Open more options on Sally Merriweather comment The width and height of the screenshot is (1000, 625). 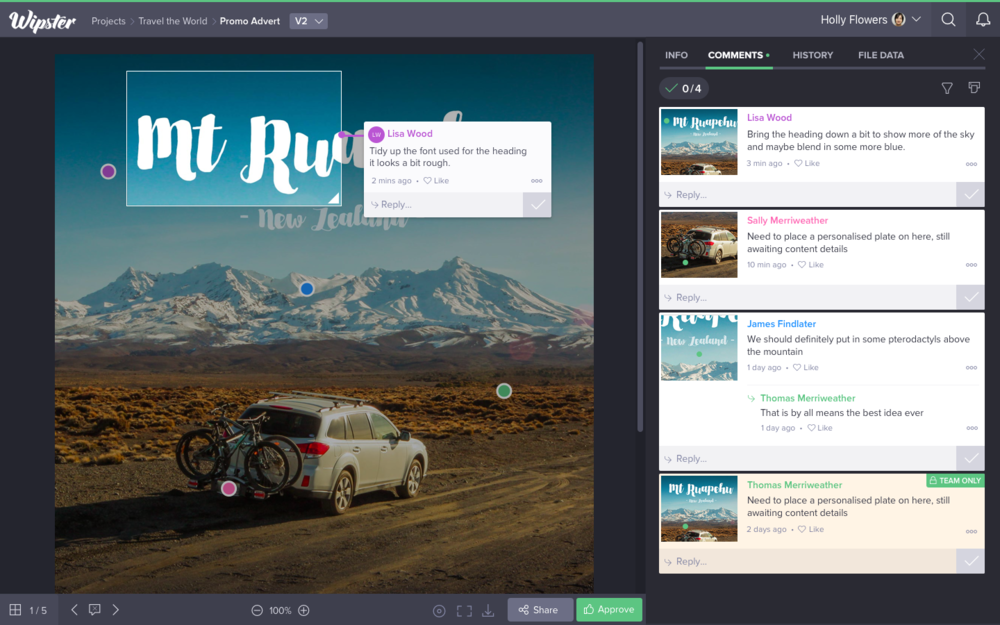click(971, 265)
